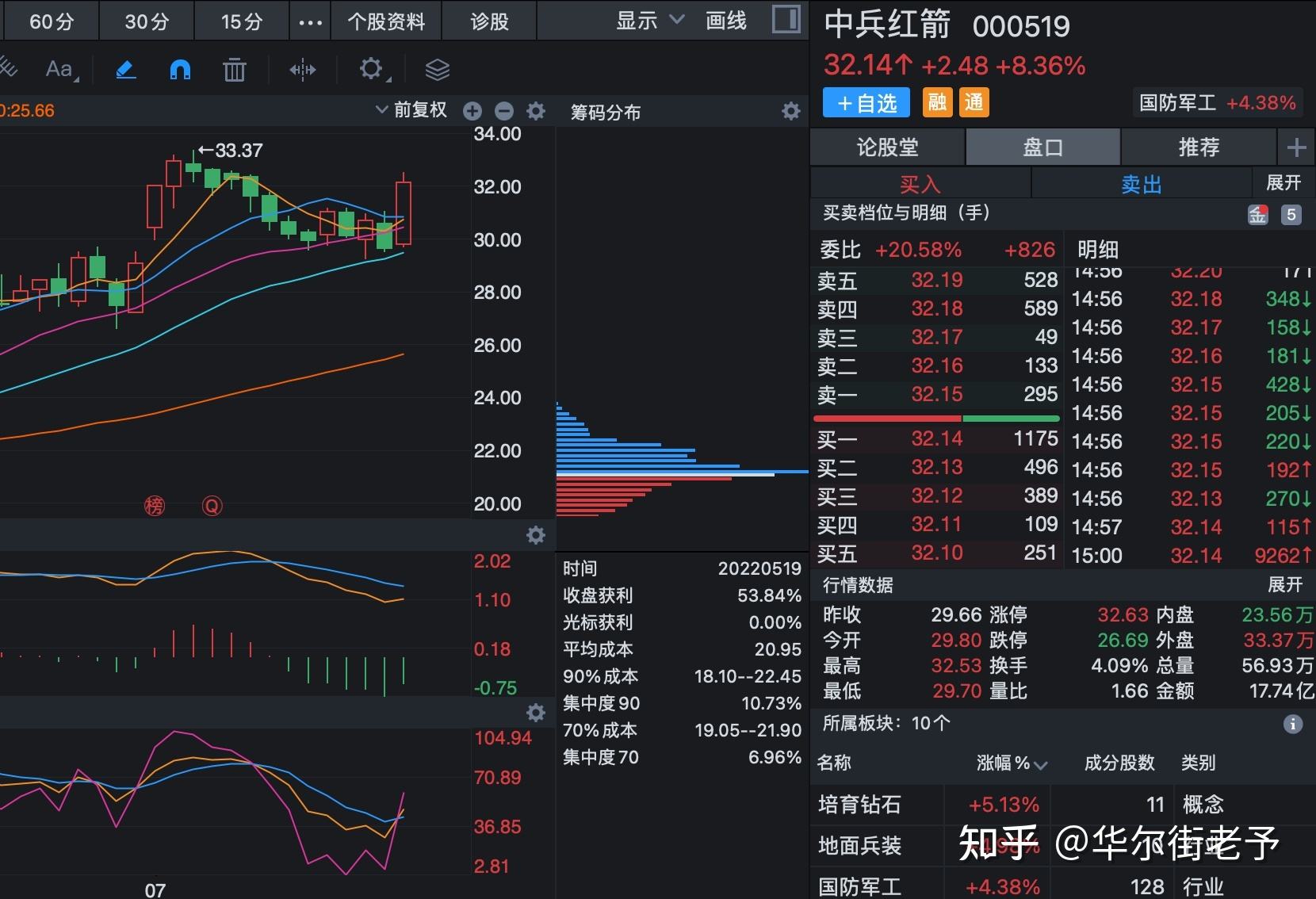
Task: Toggle the magnet snap tool
Action: pyautogui.click(x=181, y=70)
